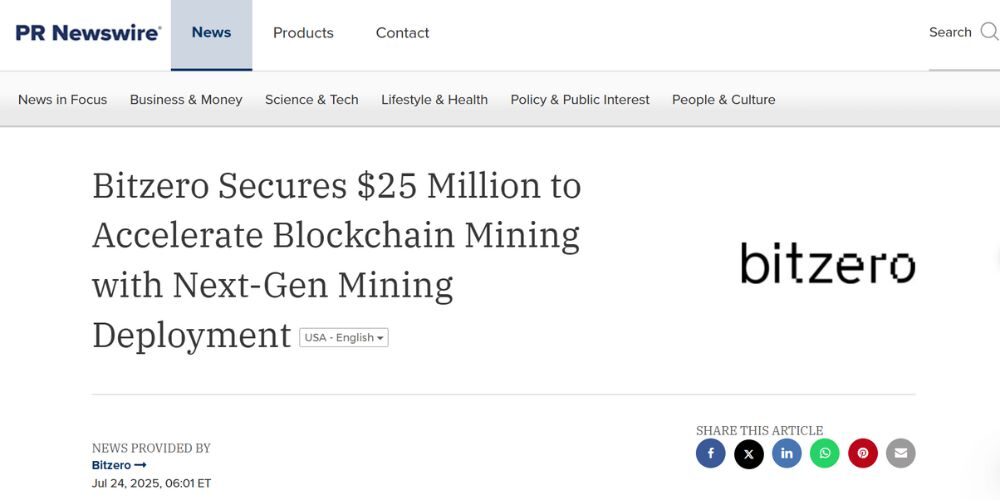Share article by email icon
Image resolution: width=1000 pixels, height=503 pixels.
[901, 454]
